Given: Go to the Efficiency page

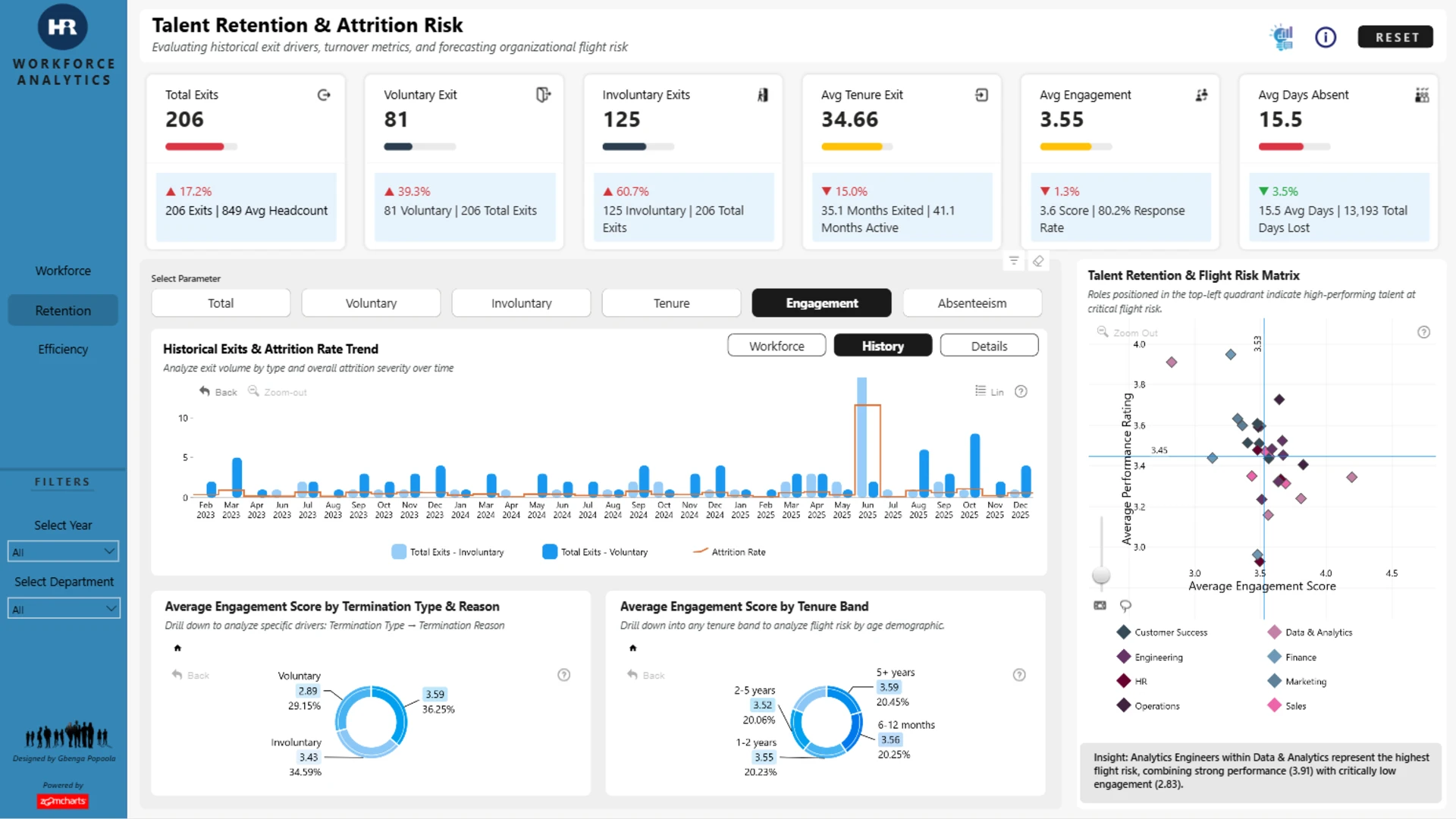Looking at the screenshot, I should click(63, 349).
